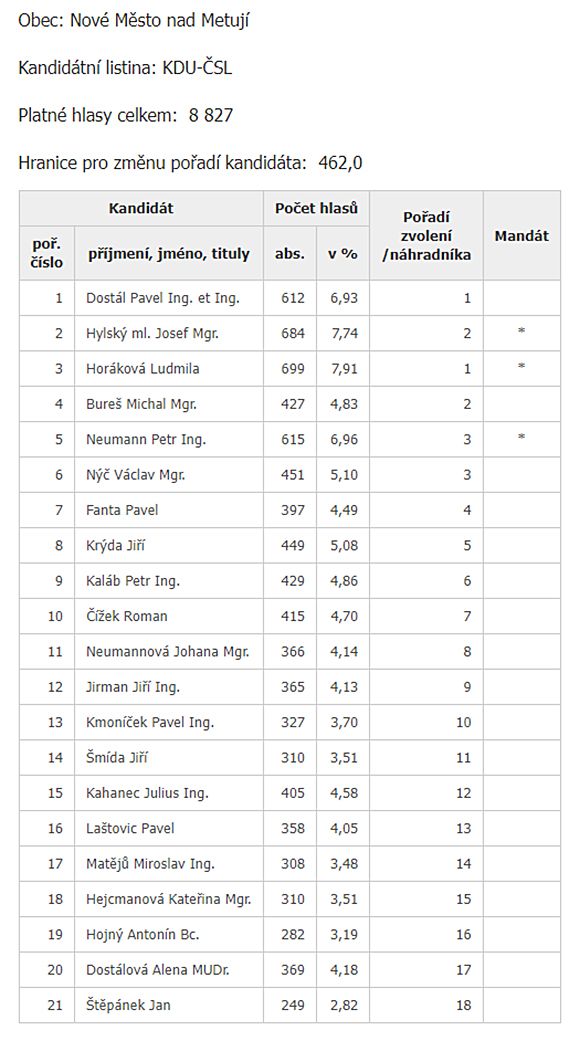Click the name Neumannová Johana Mgr.
This screenshot has height=1041, width=580.
(167, 651)
